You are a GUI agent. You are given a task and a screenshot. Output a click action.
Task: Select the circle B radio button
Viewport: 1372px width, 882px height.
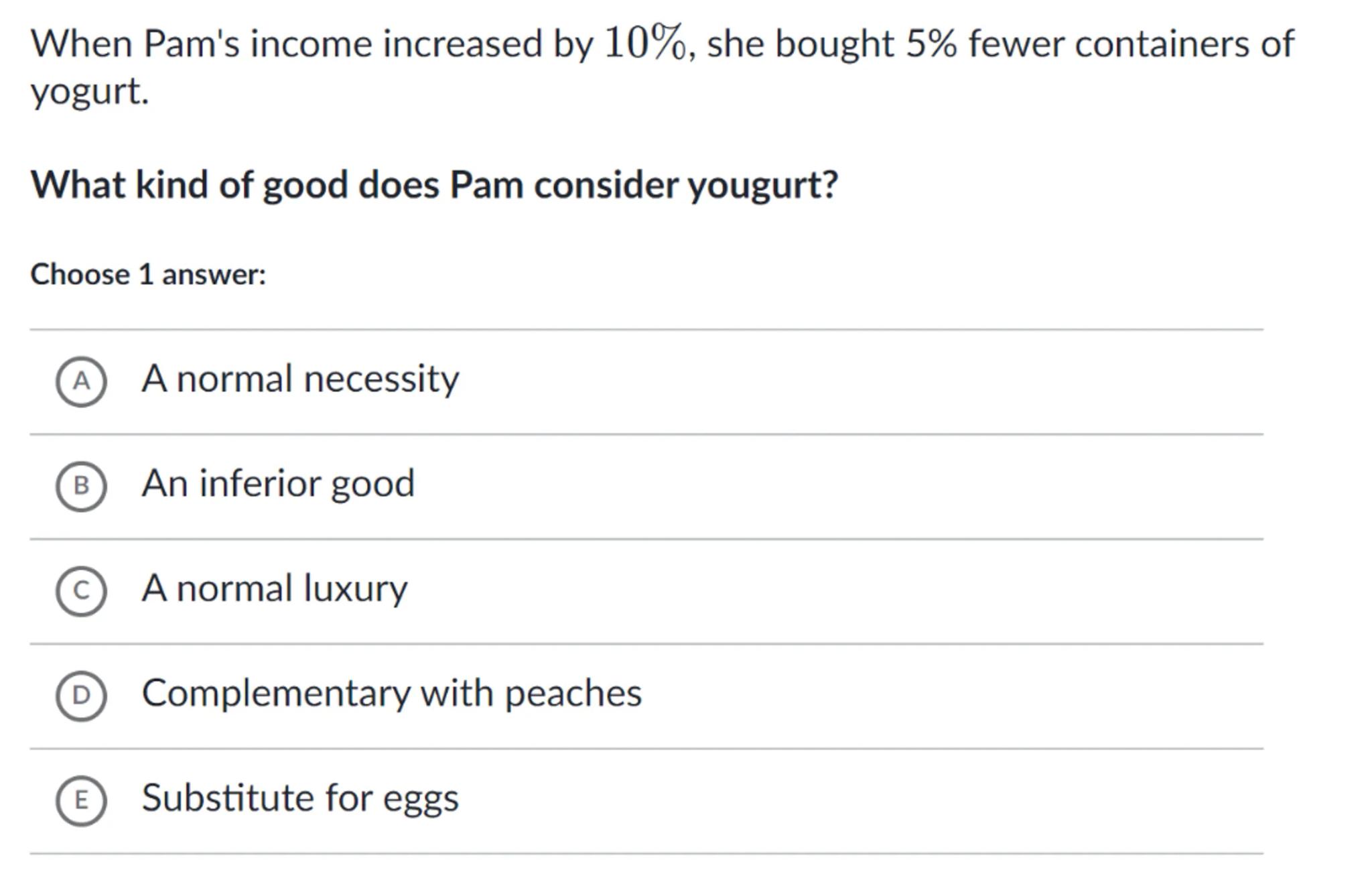[x=81, y=486]
